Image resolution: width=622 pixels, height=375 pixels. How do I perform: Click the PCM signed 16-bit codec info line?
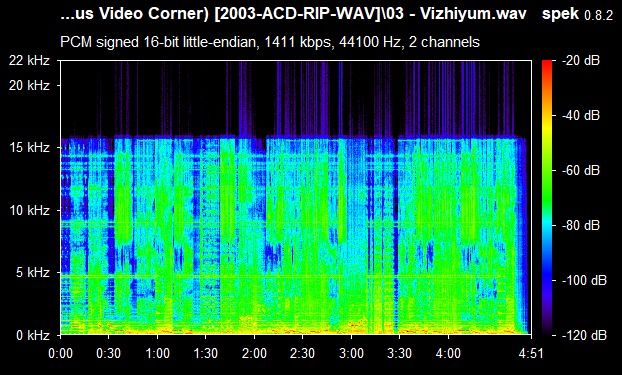(x=270, y=42)
